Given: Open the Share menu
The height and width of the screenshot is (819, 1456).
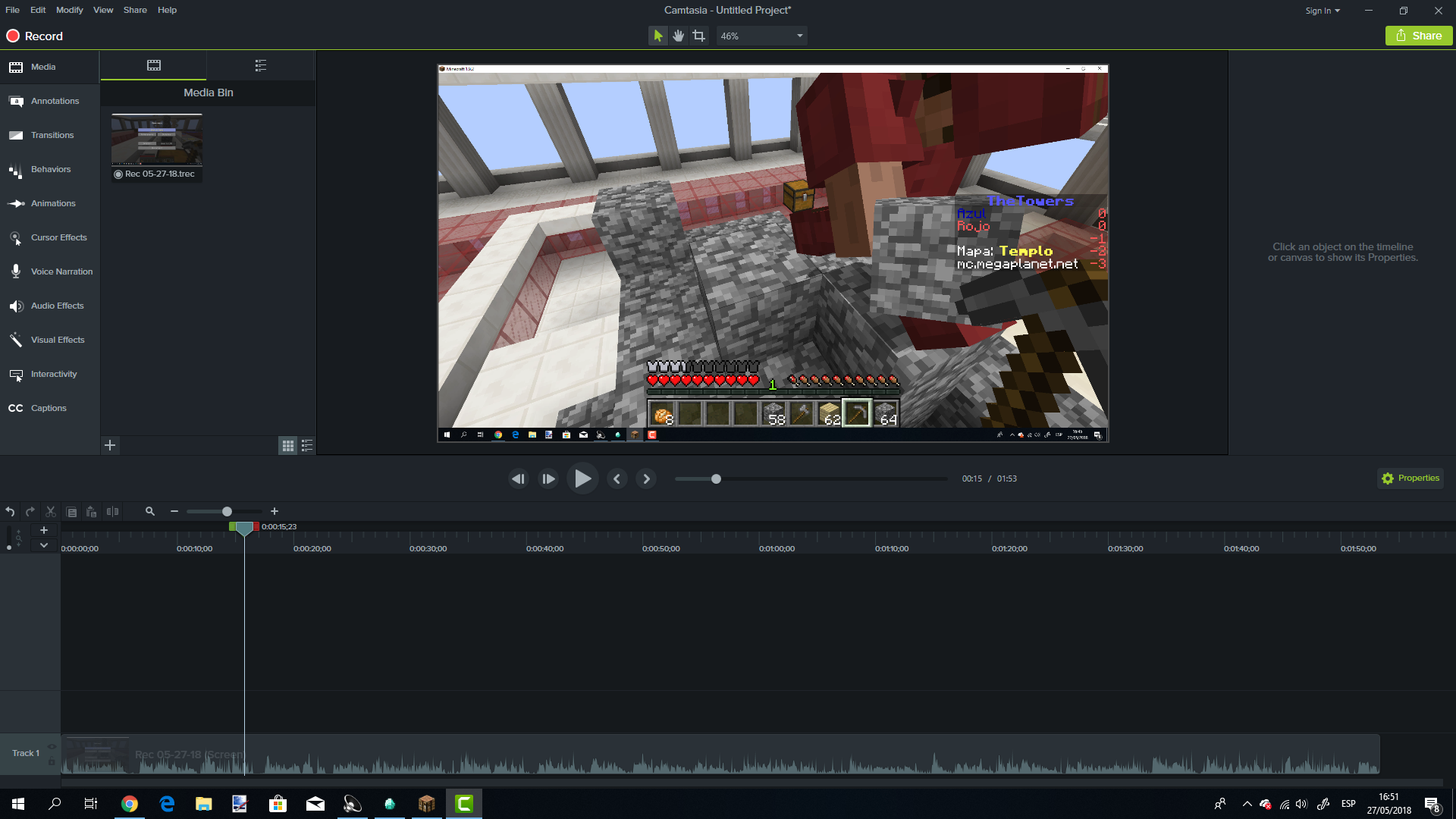Looking at the screenshot, I should pyautogui.click(x=135, y=10).
